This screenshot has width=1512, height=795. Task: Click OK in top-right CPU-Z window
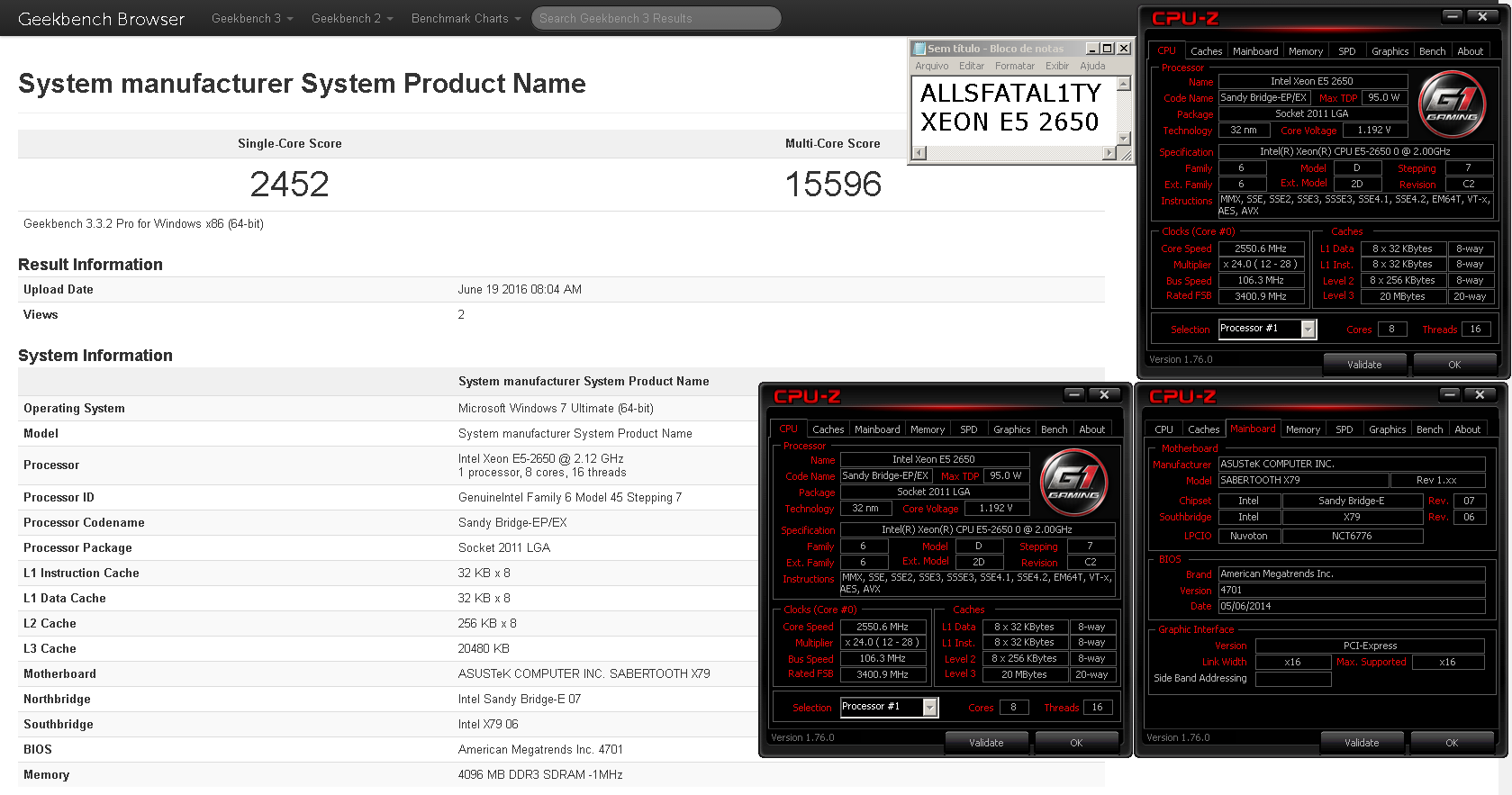[x=1454, y=365]
